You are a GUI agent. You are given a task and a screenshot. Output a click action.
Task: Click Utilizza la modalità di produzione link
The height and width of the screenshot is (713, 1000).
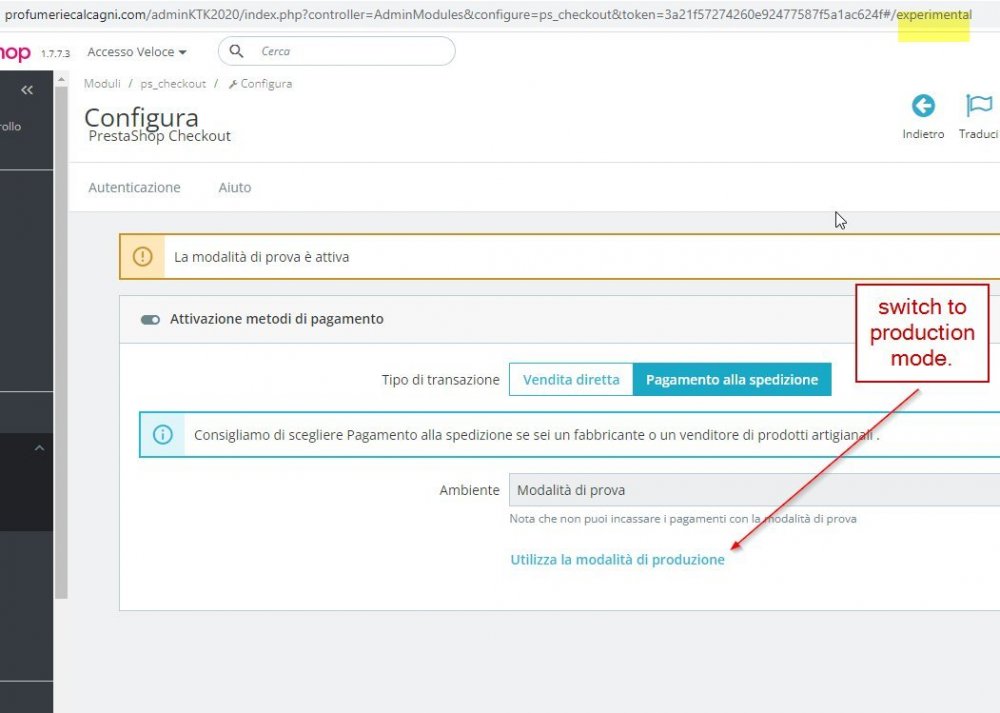point(616,559)
